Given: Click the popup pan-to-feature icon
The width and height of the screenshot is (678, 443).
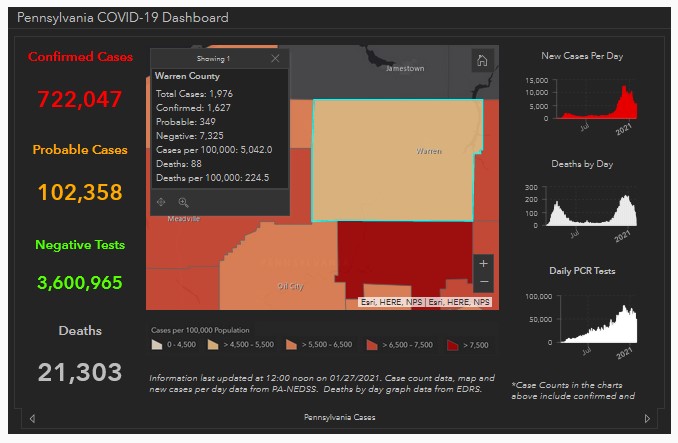Looking at the screenshot, I should 162,202.
